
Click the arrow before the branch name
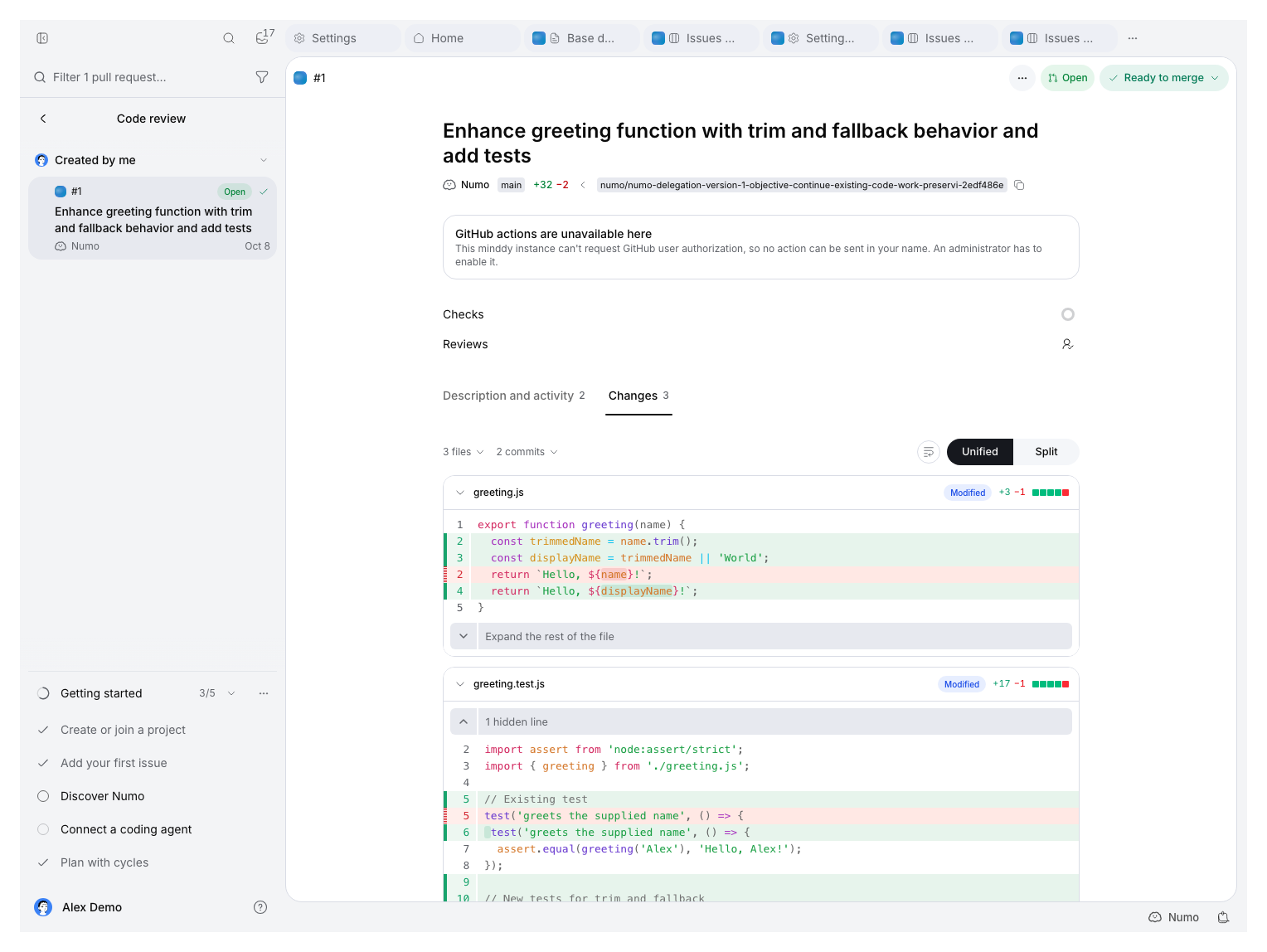(x=583, y=185)
